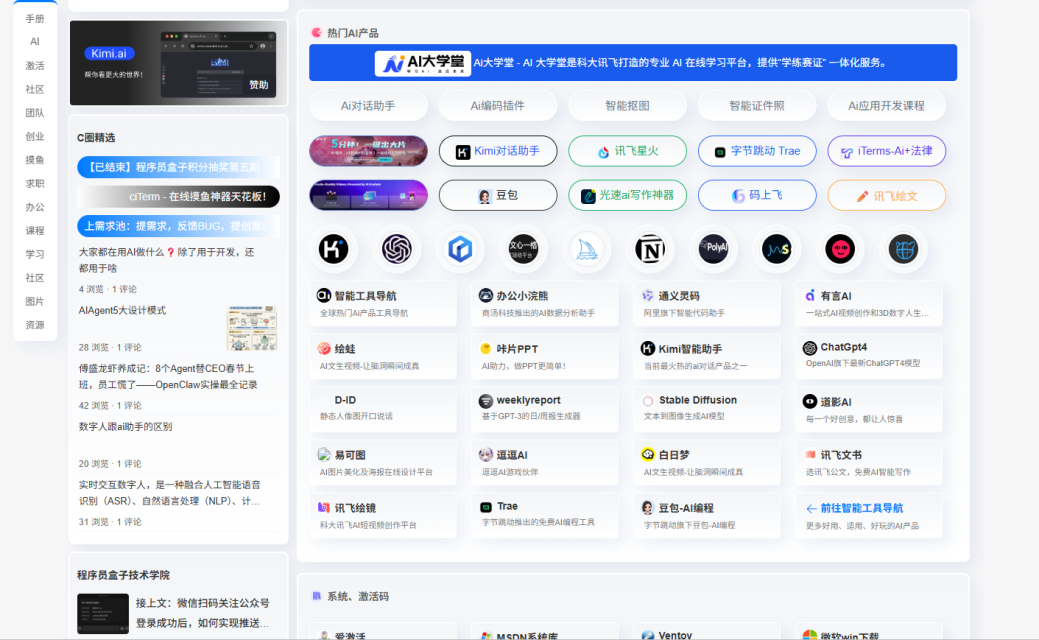Click the blue hexagon round icon
The height and width of the screenshot is (640, 1039).
point(460,250)
